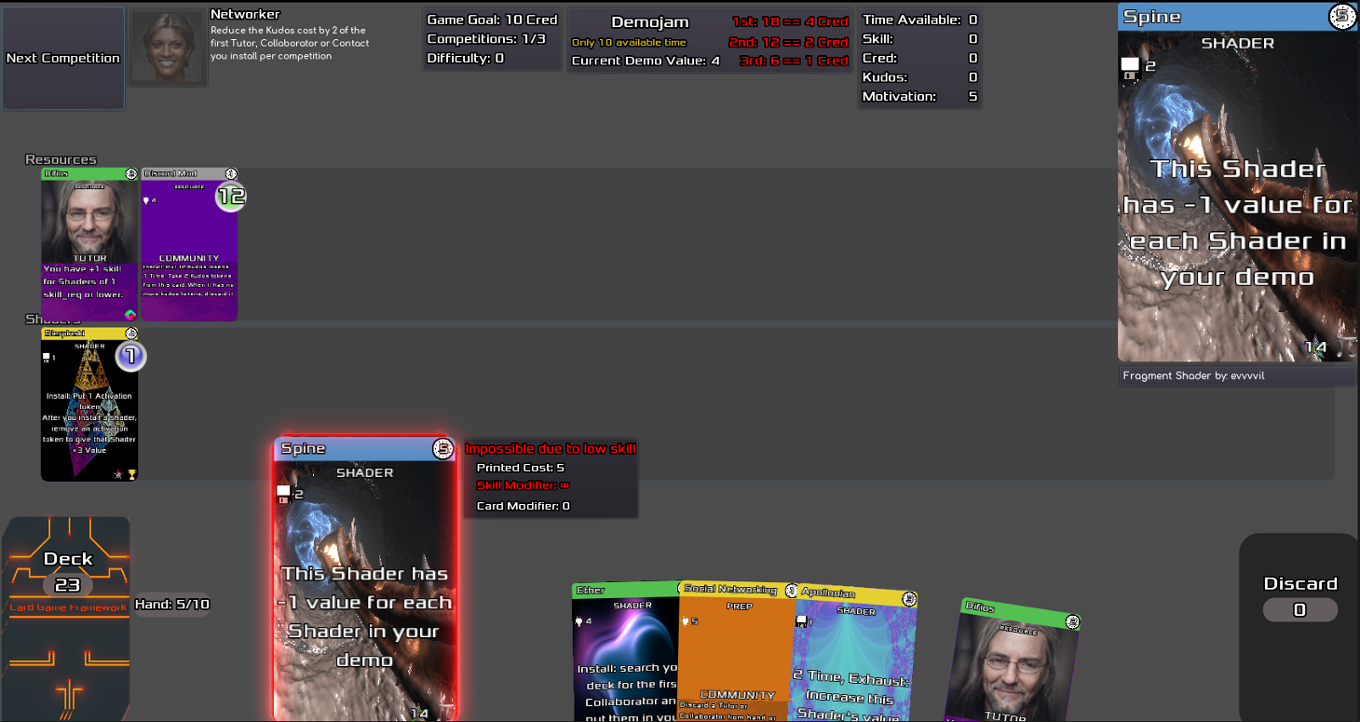
Task: Click the cost 5 icon on hand Spine card
Action: point(443,449)
